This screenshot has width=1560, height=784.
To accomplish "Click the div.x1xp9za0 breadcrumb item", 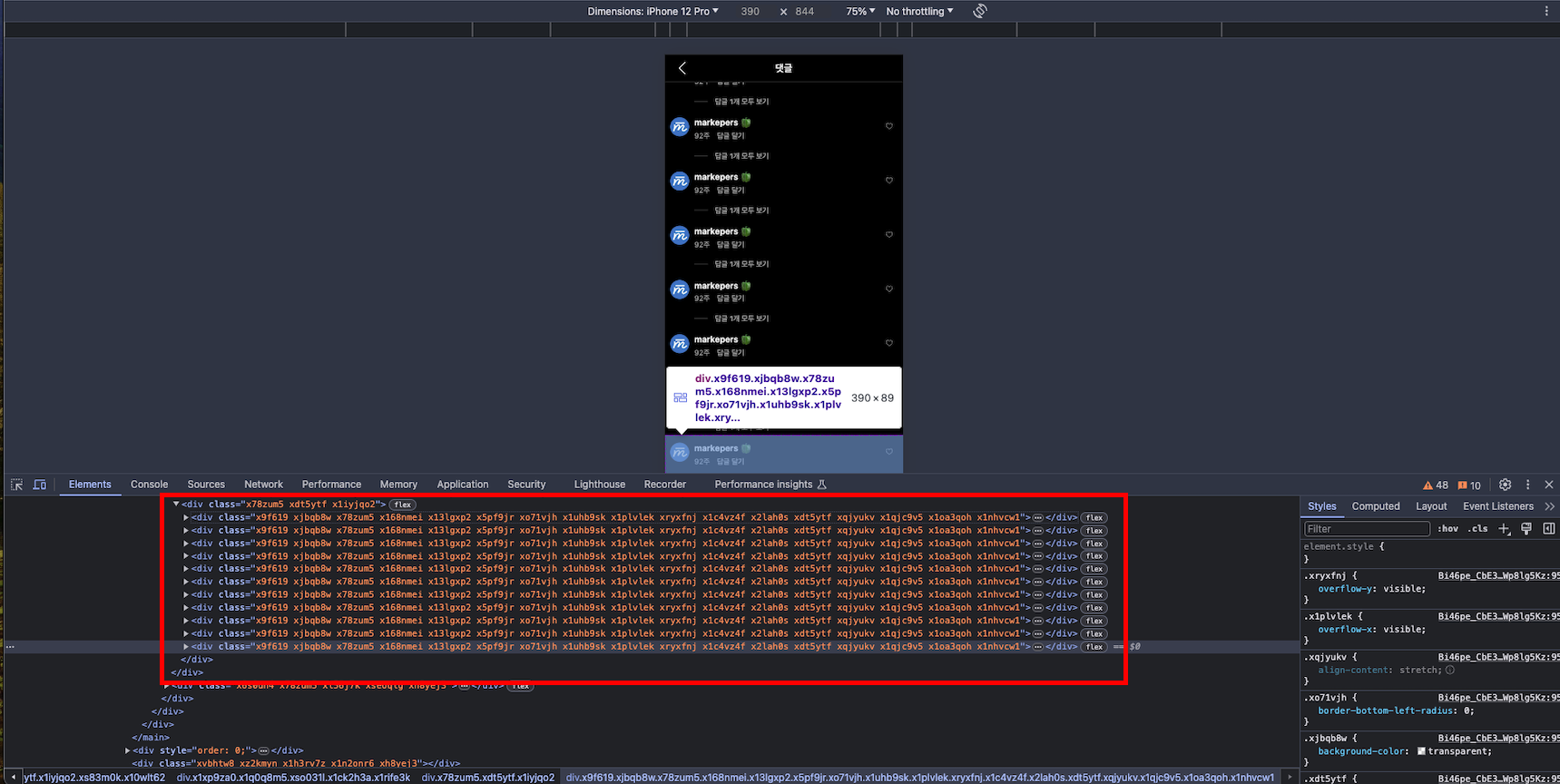I will coord(293,778).
